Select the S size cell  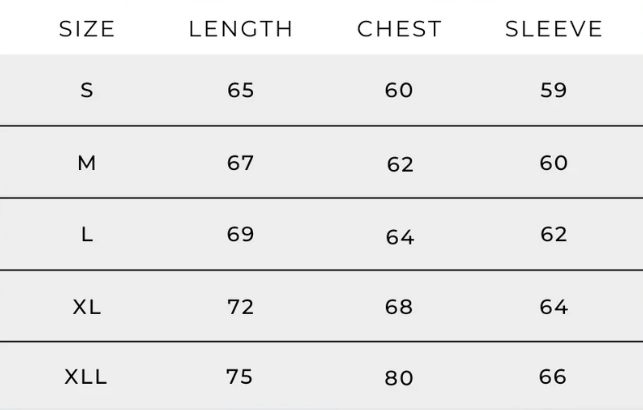(87, 90)
